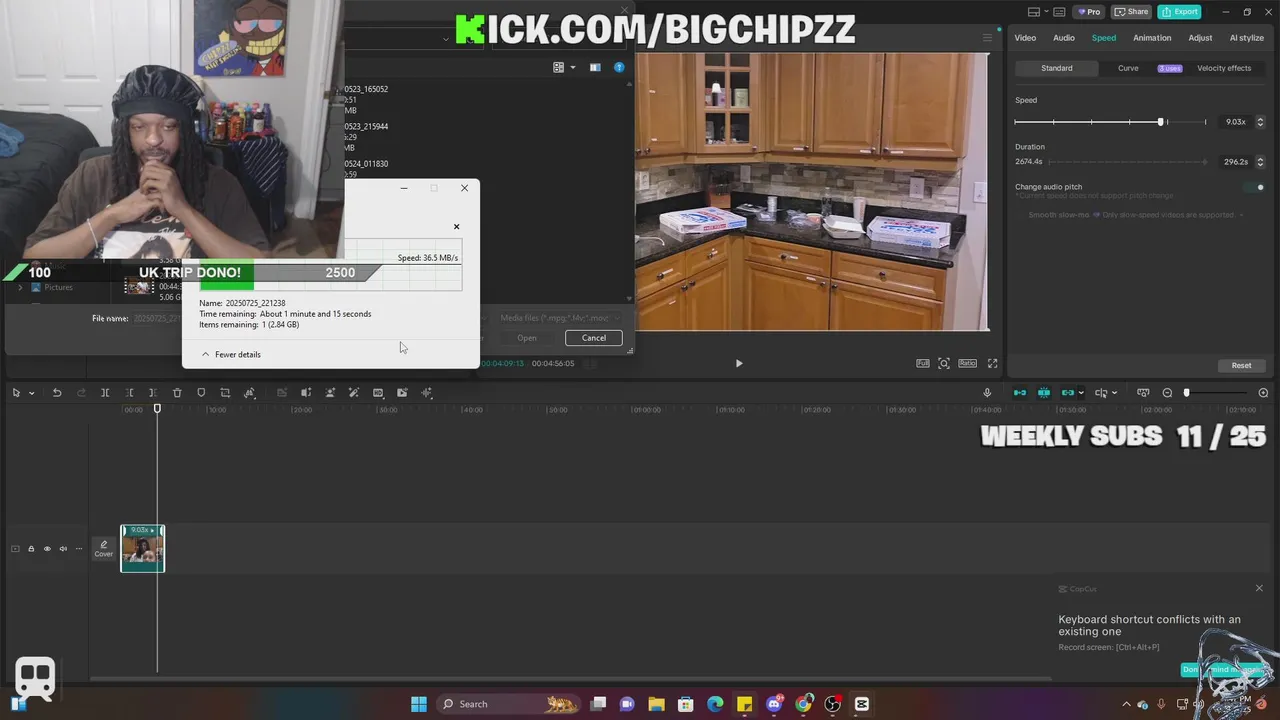Delete the selected timeline clip

(x=177, y=393)
